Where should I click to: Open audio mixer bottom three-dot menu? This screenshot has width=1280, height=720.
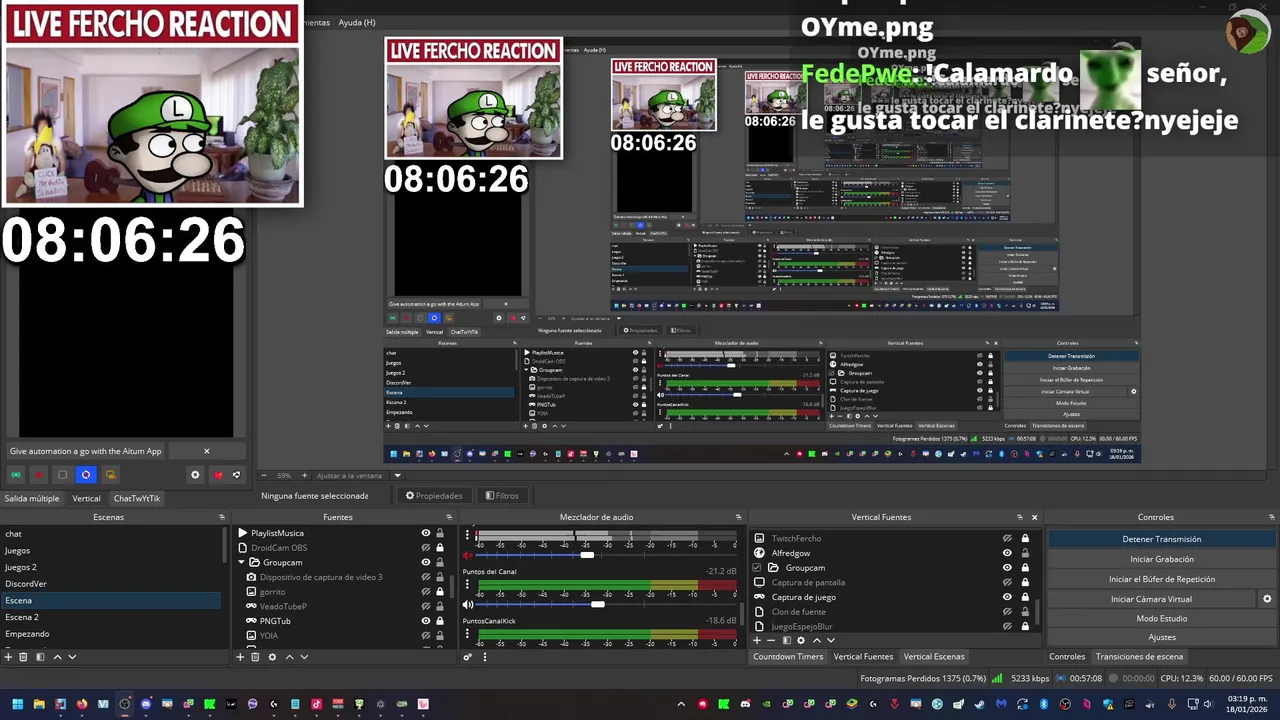pos(485,657)
